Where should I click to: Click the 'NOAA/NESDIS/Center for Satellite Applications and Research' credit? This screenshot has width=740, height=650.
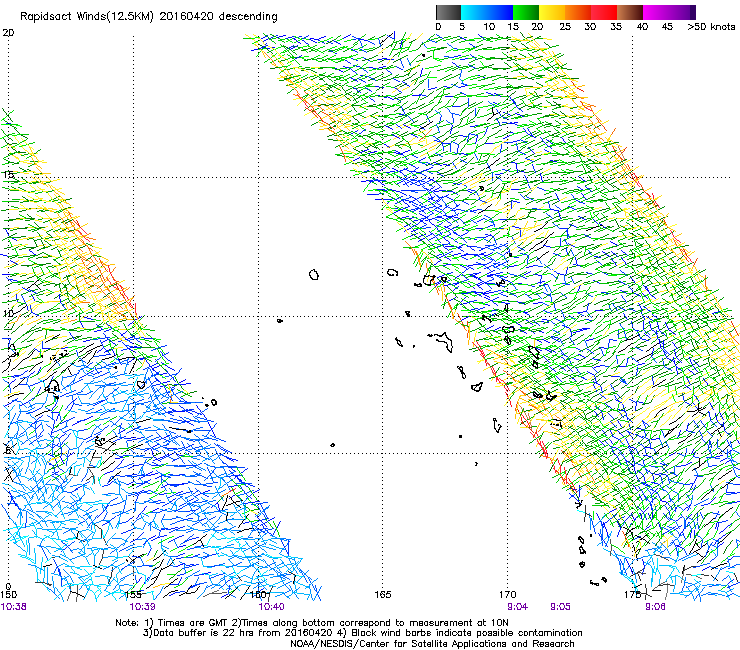point(432,644)
